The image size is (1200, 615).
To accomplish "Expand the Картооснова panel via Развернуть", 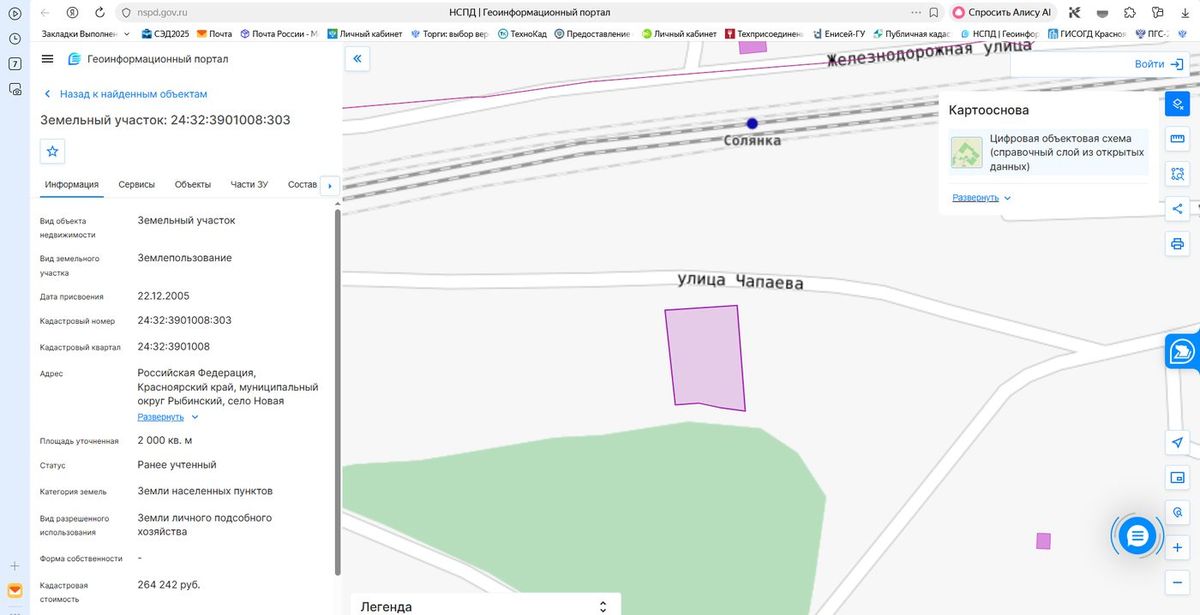I will 982,198.
